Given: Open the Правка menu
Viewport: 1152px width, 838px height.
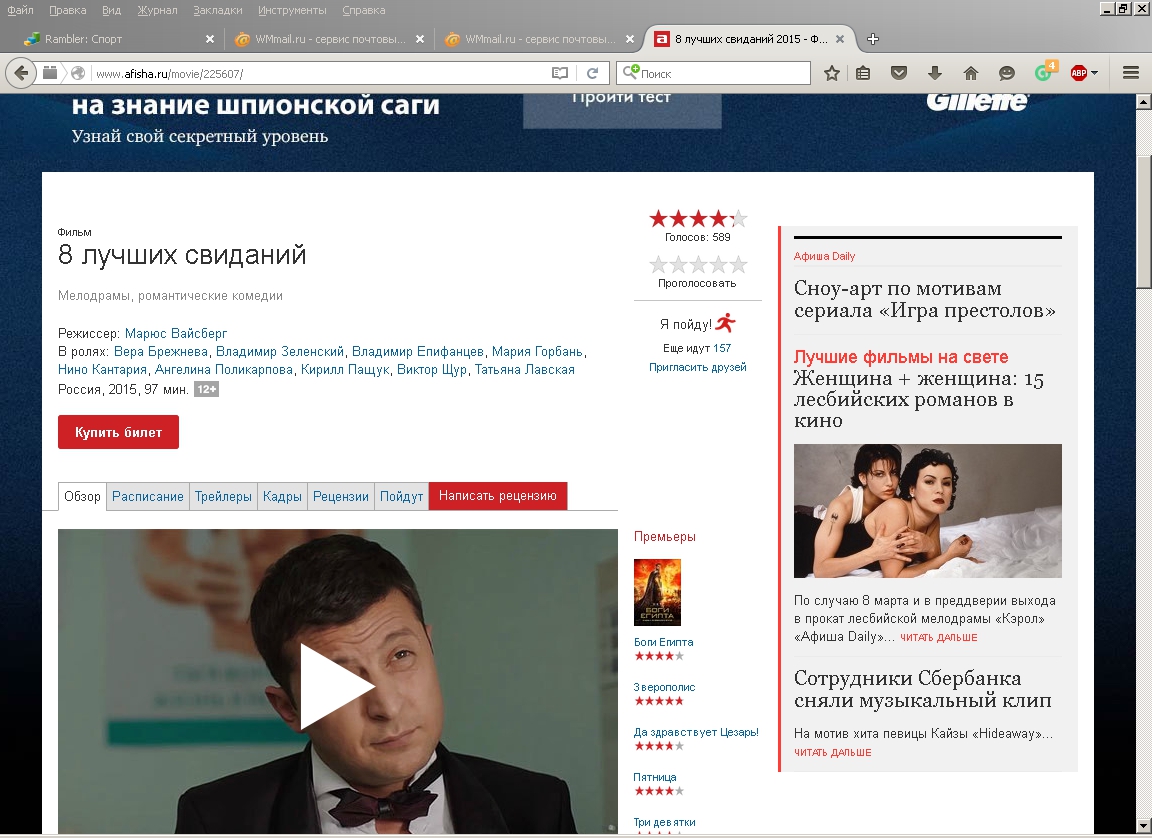Looking at the screenshot, I should coord(68,10).
